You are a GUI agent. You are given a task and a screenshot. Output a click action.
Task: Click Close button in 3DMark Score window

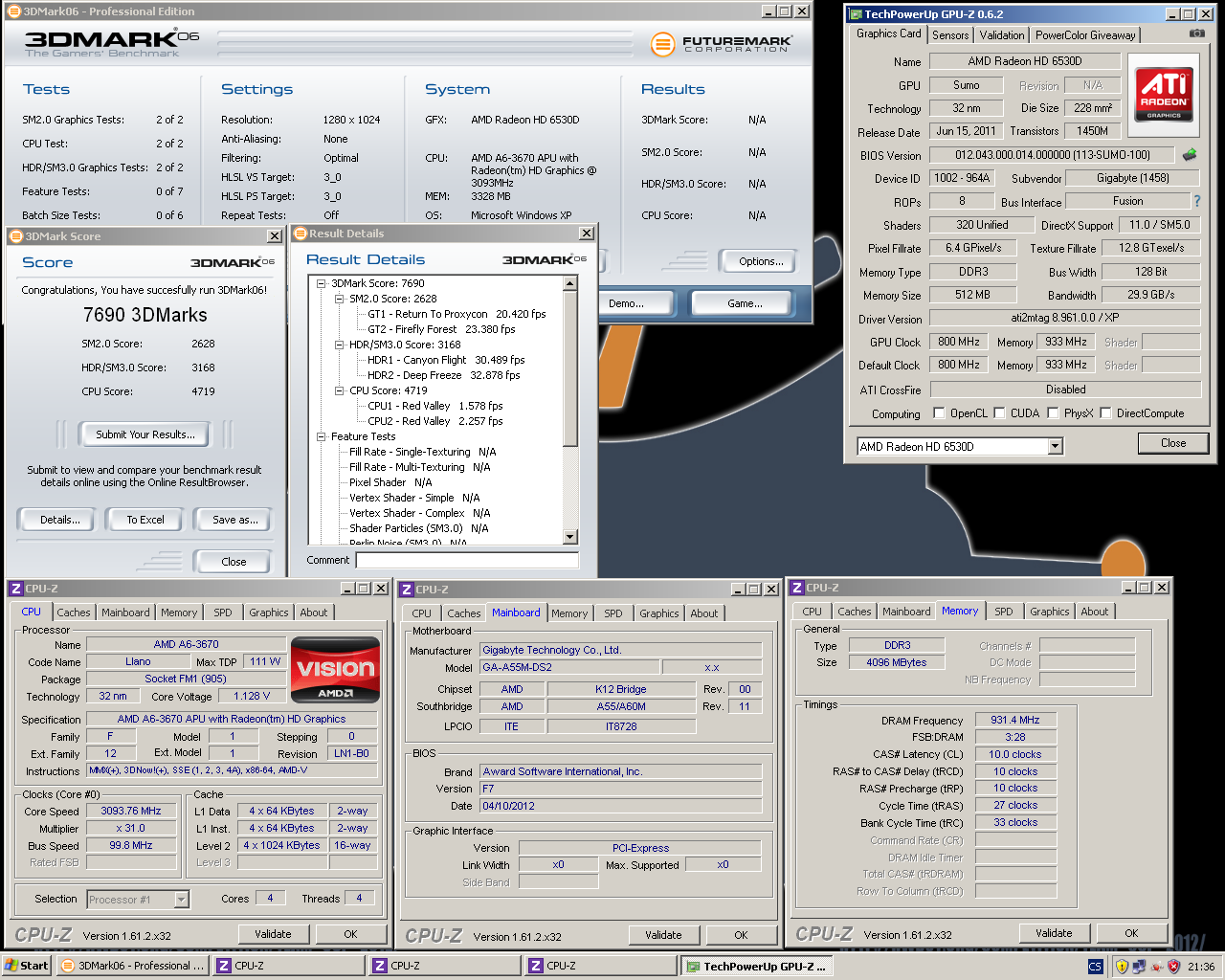[234, 562]
